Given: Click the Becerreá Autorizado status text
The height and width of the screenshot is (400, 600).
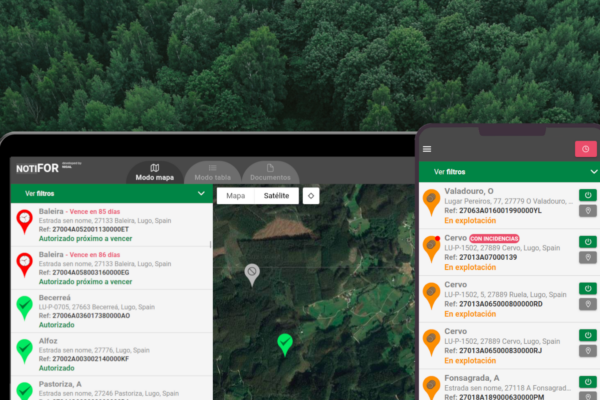Looking at the screenshot, I should 57,325.
